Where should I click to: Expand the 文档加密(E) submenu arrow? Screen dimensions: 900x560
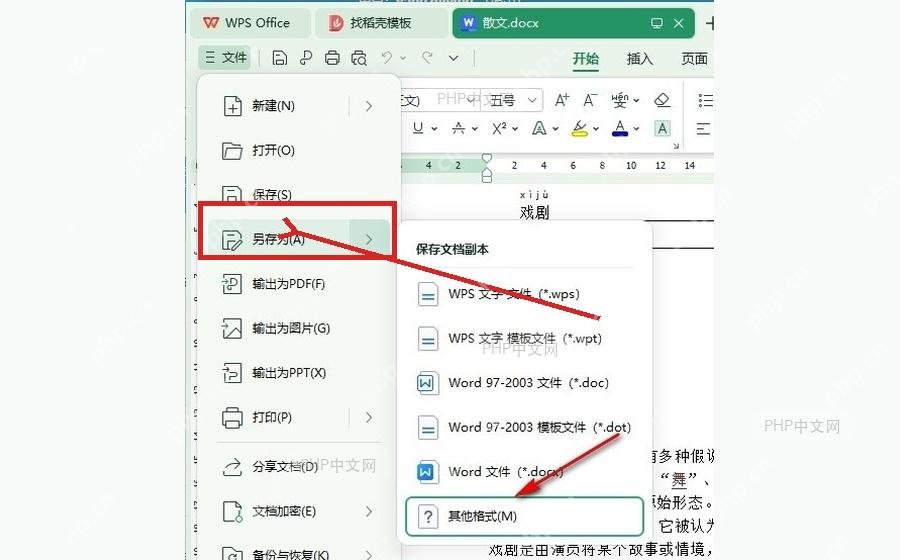pos(369,511)
